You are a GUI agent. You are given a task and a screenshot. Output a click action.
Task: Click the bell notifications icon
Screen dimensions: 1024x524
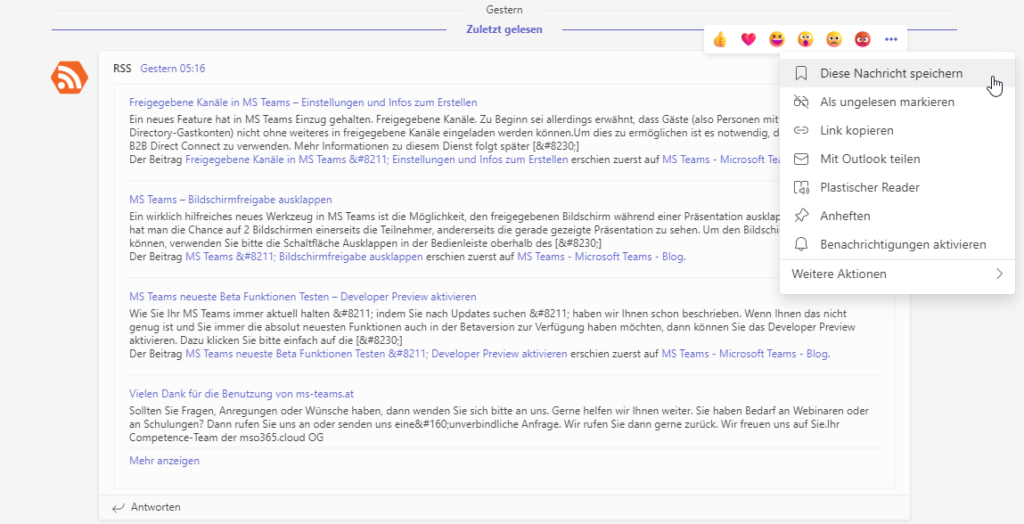click(801, 244)
